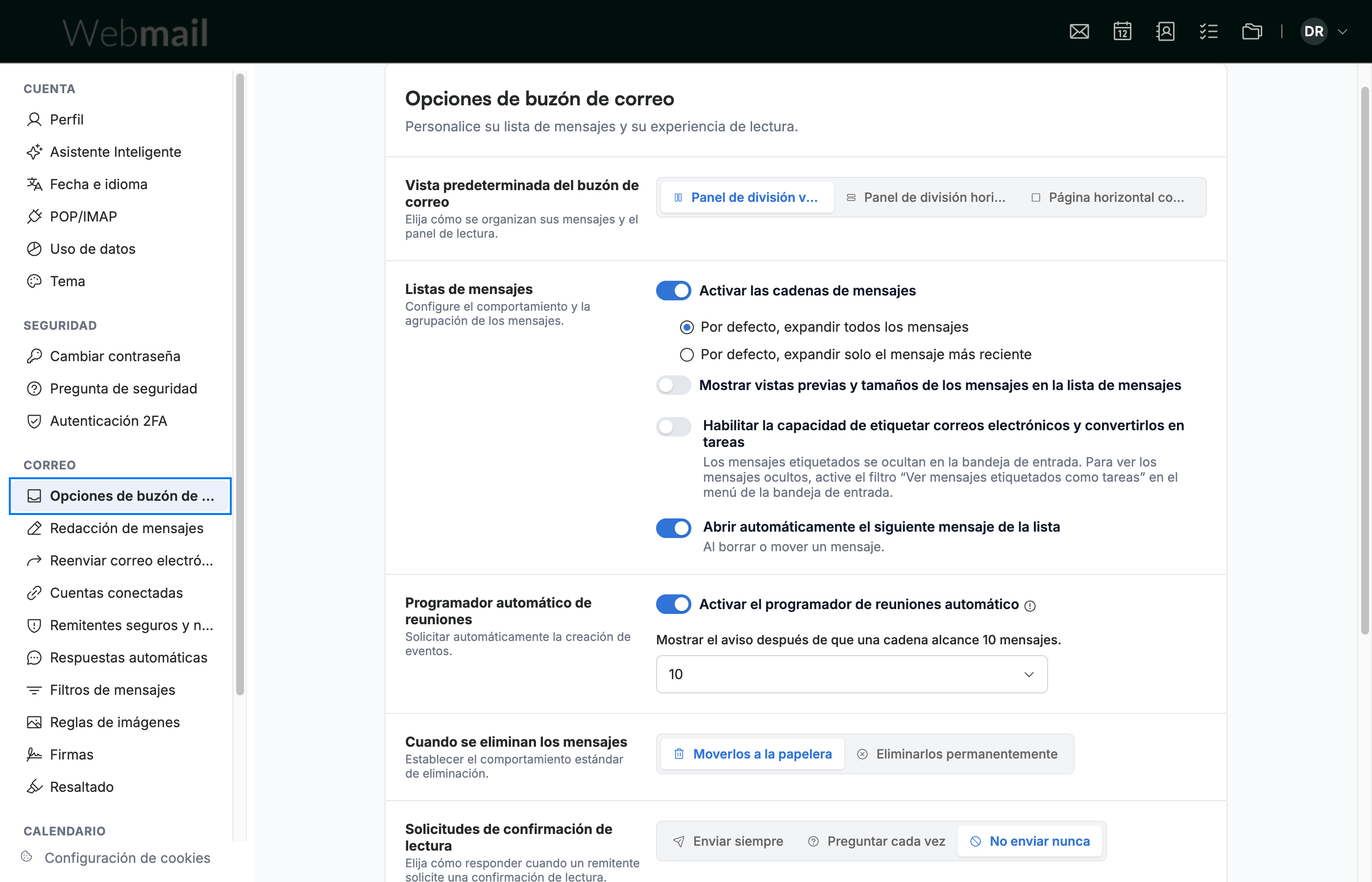Click the question icon for Pregunta de seguridad
The width and height of the screenshot is (1372, 882).
(x=34, y=388)
